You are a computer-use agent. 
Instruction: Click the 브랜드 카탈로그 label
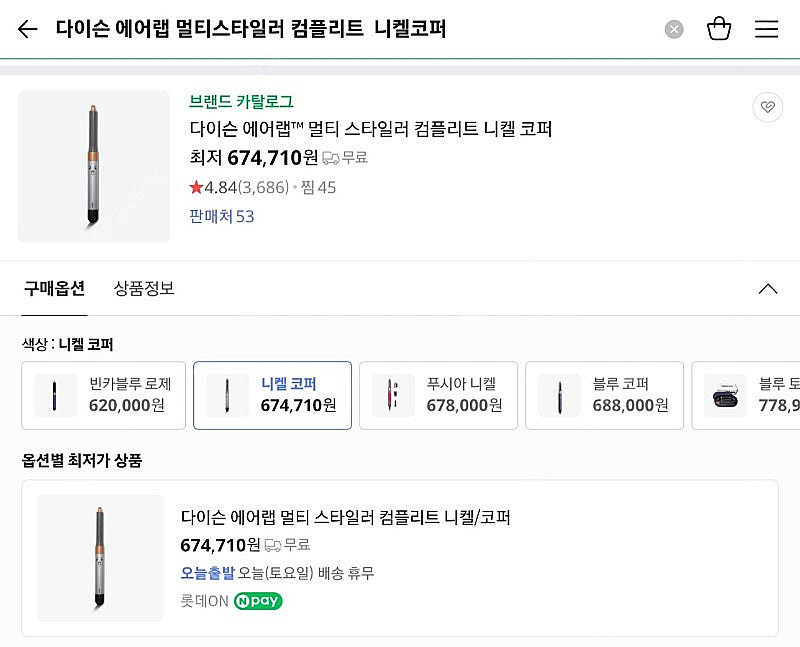(241, 101)
